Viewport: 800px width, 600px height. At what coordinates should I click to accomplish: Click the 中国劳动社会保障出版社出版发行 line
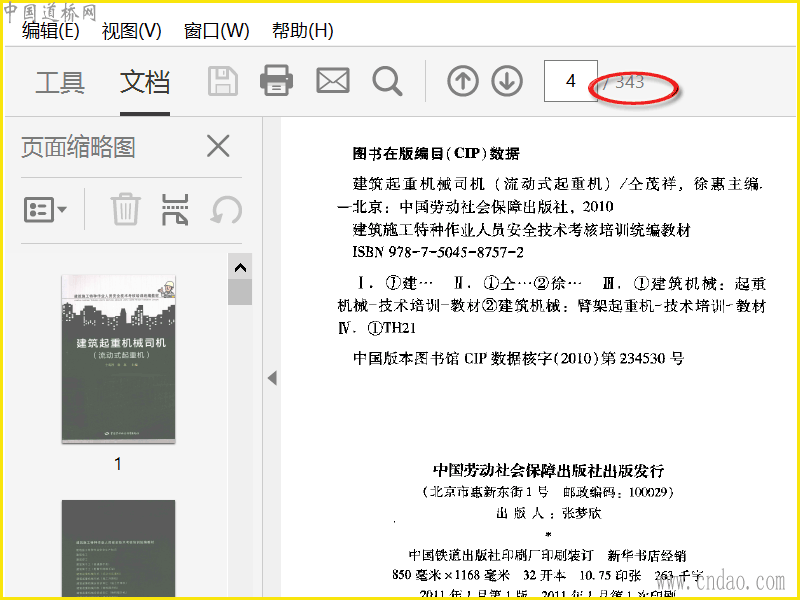(548, 470)
